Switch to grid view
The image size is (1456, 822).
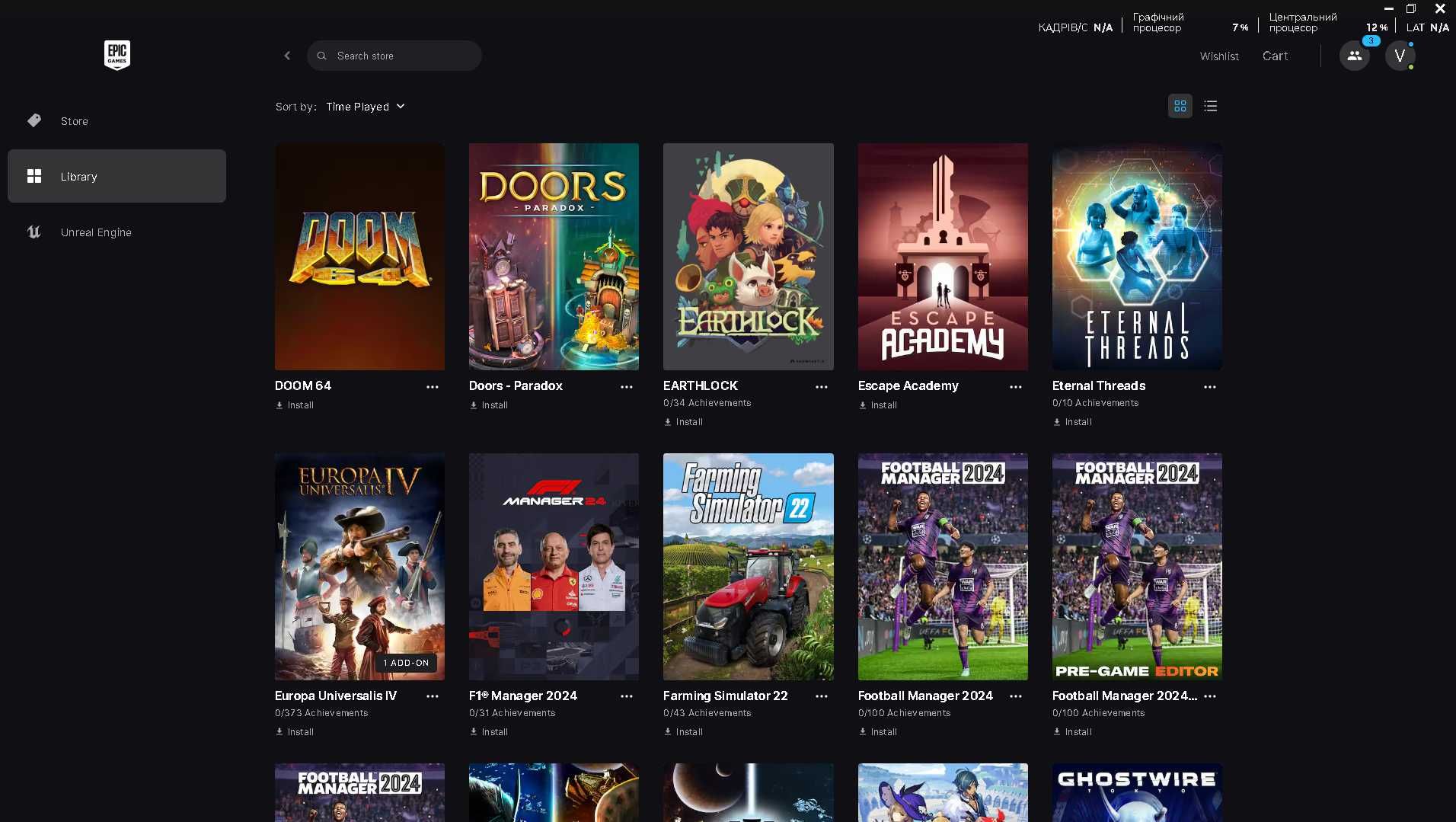1180,106
